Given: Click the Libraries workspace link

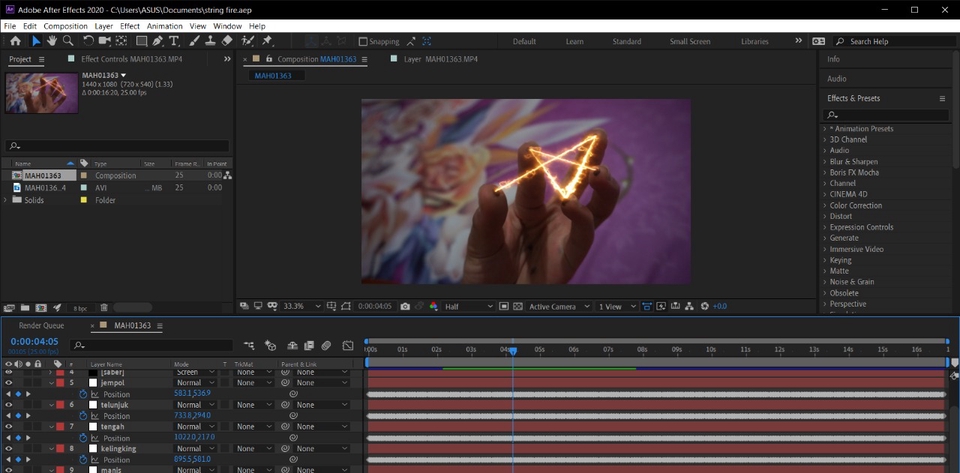Looking at the screenshot, I should pyautogui.click(x=755, y=42).
